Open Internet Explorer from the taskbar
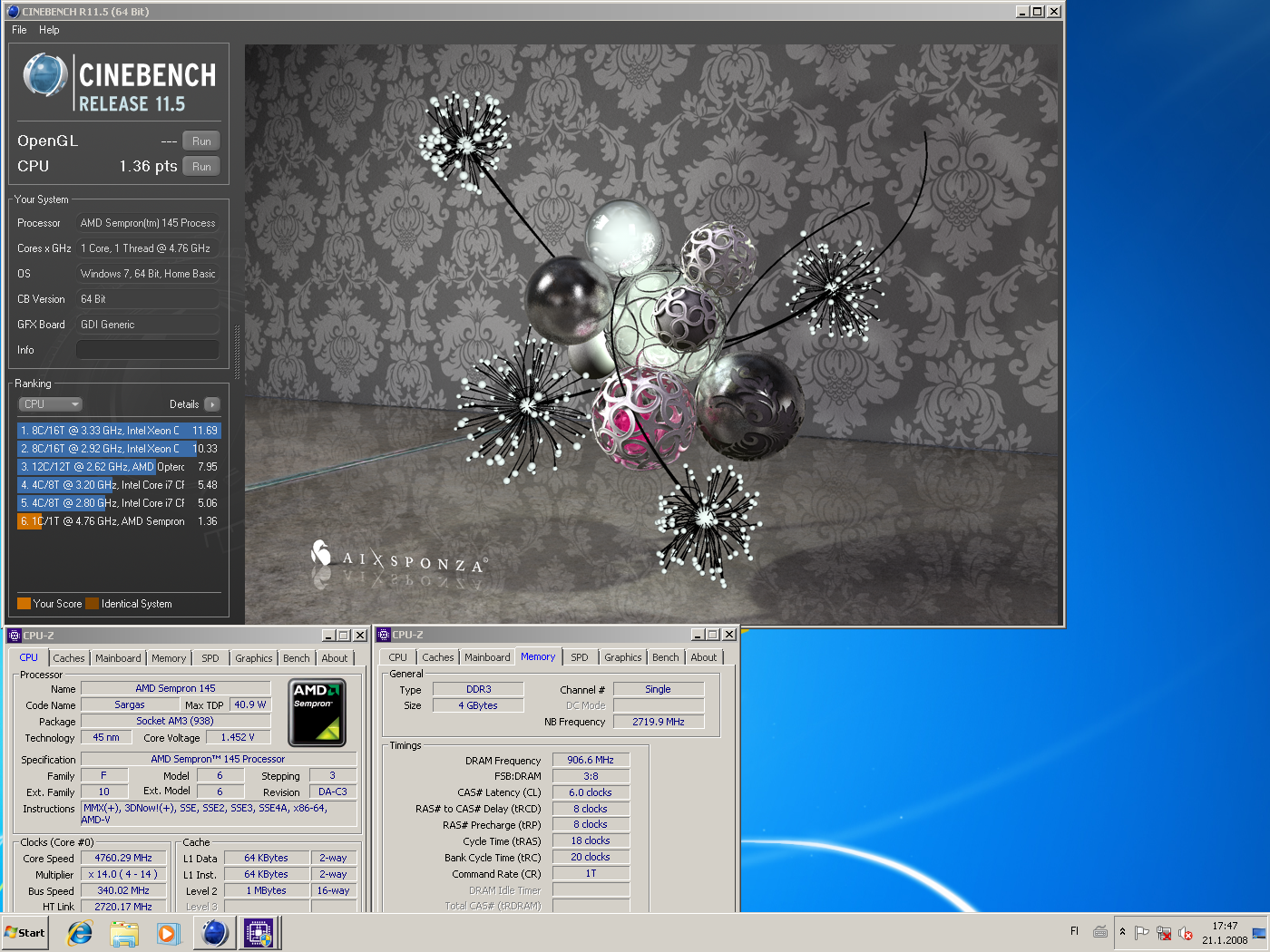Image resolution: width=1270 pixels, height=952 pixels. (x=80, y=932)
